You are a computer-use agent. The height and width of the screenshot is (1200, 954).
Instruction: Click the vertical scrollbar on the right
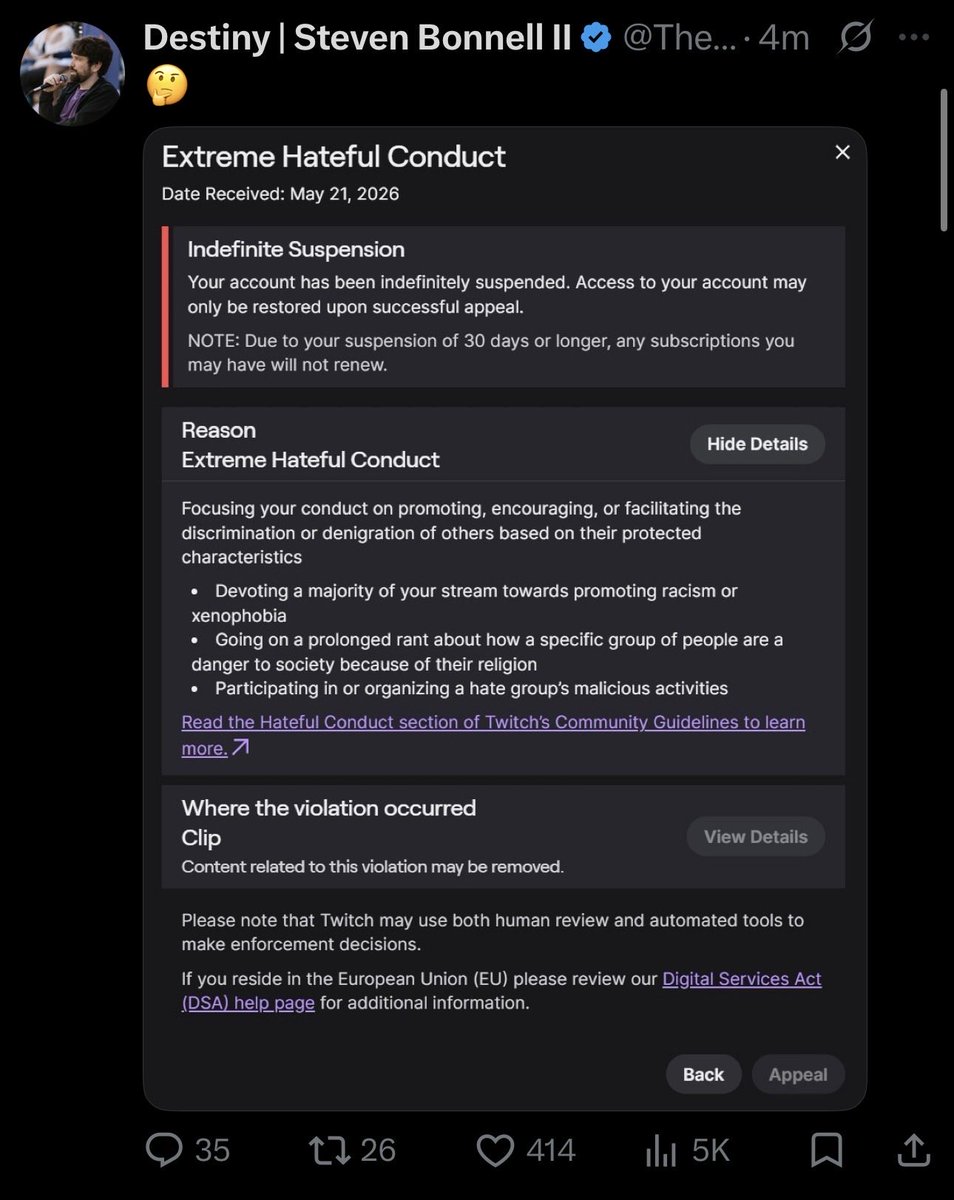(x=943, y=160)
